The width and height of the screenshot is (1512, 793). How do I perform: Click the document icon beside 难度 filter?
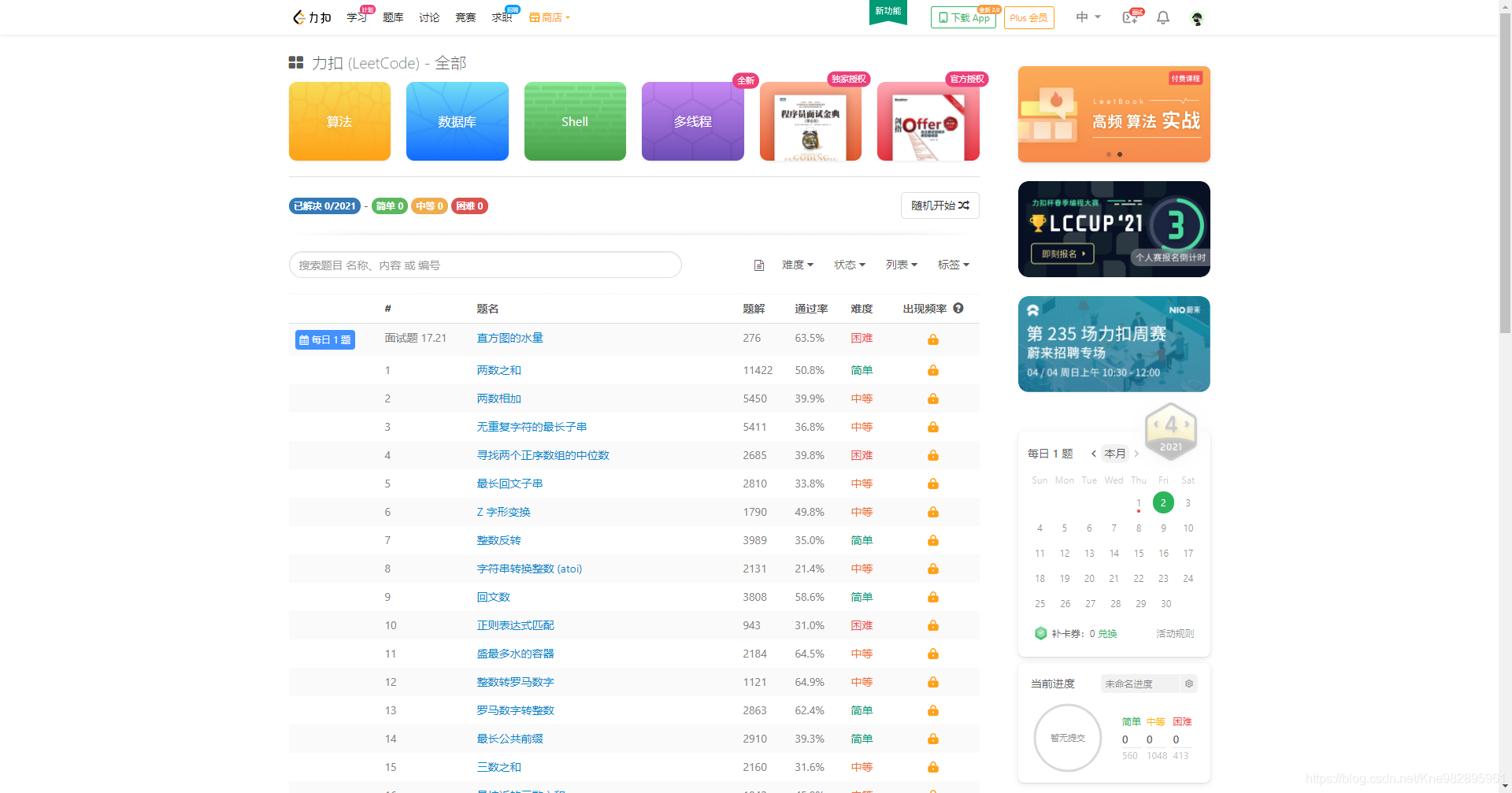[x=759, y=265]
